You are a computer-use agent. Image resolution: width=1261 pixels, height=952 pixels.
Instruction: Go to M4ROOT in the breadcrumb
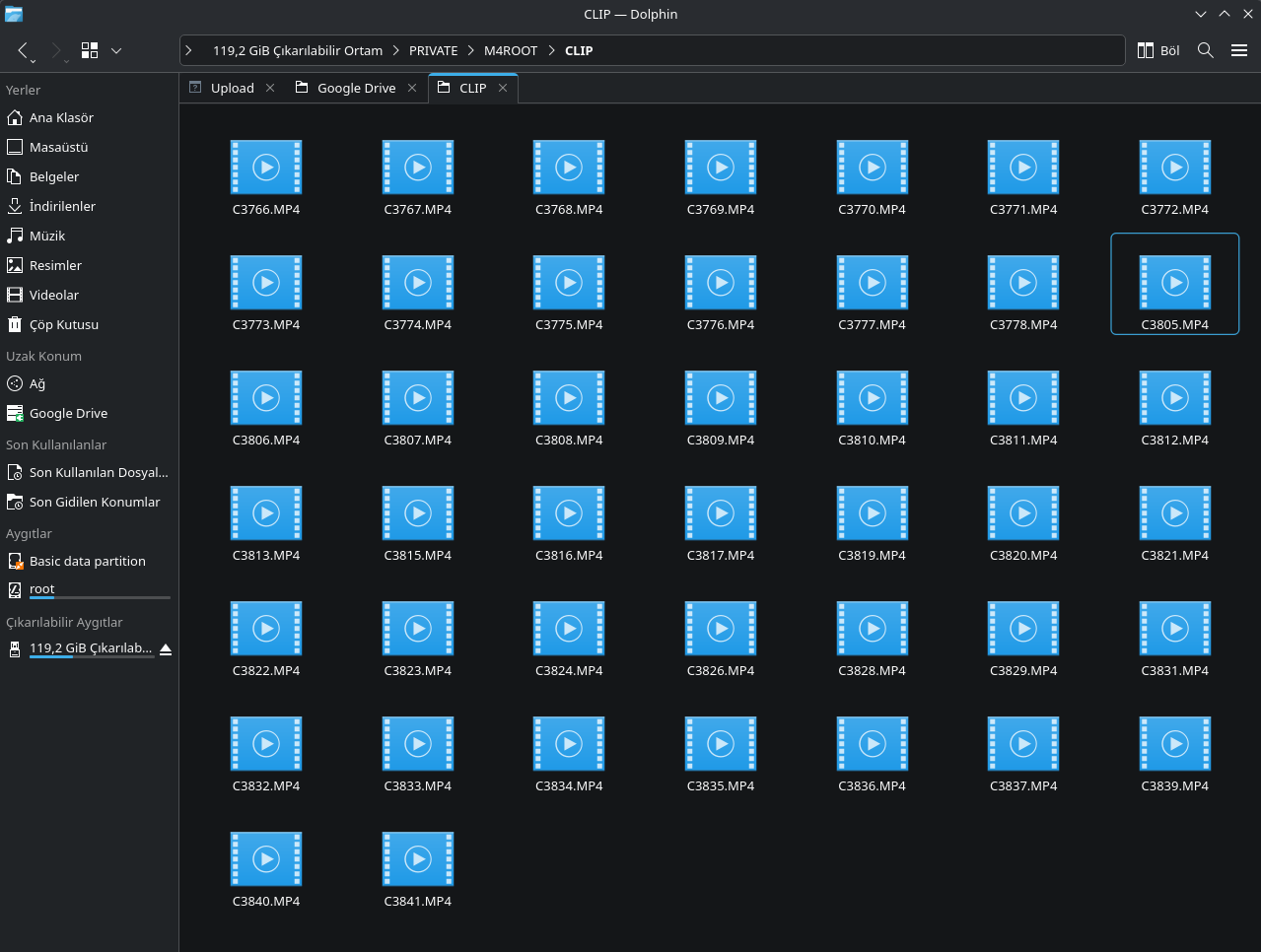(x=511, y=50)
